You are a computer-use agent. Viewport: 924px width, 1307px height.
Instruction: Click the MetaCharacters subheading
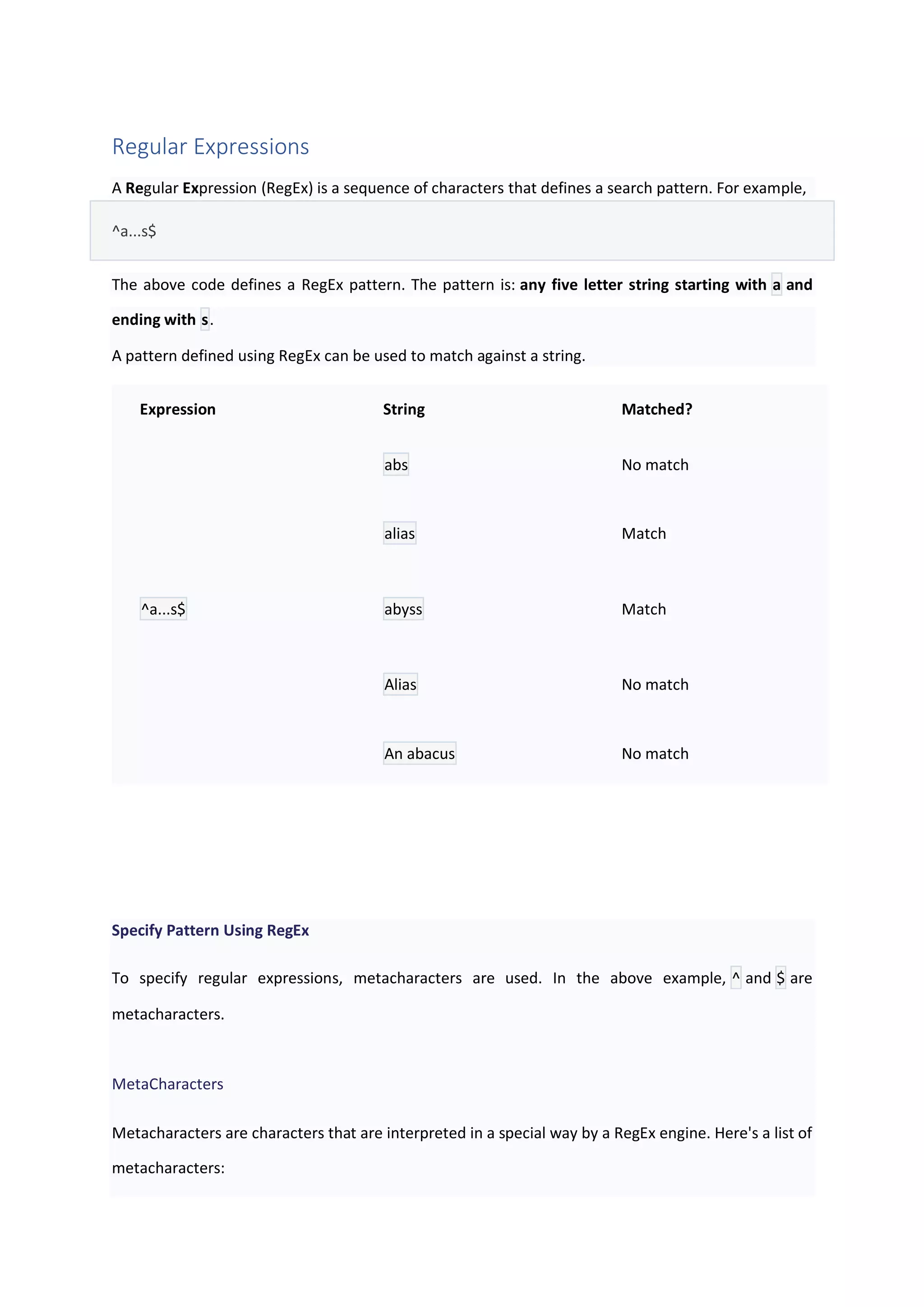(167, 1084)
